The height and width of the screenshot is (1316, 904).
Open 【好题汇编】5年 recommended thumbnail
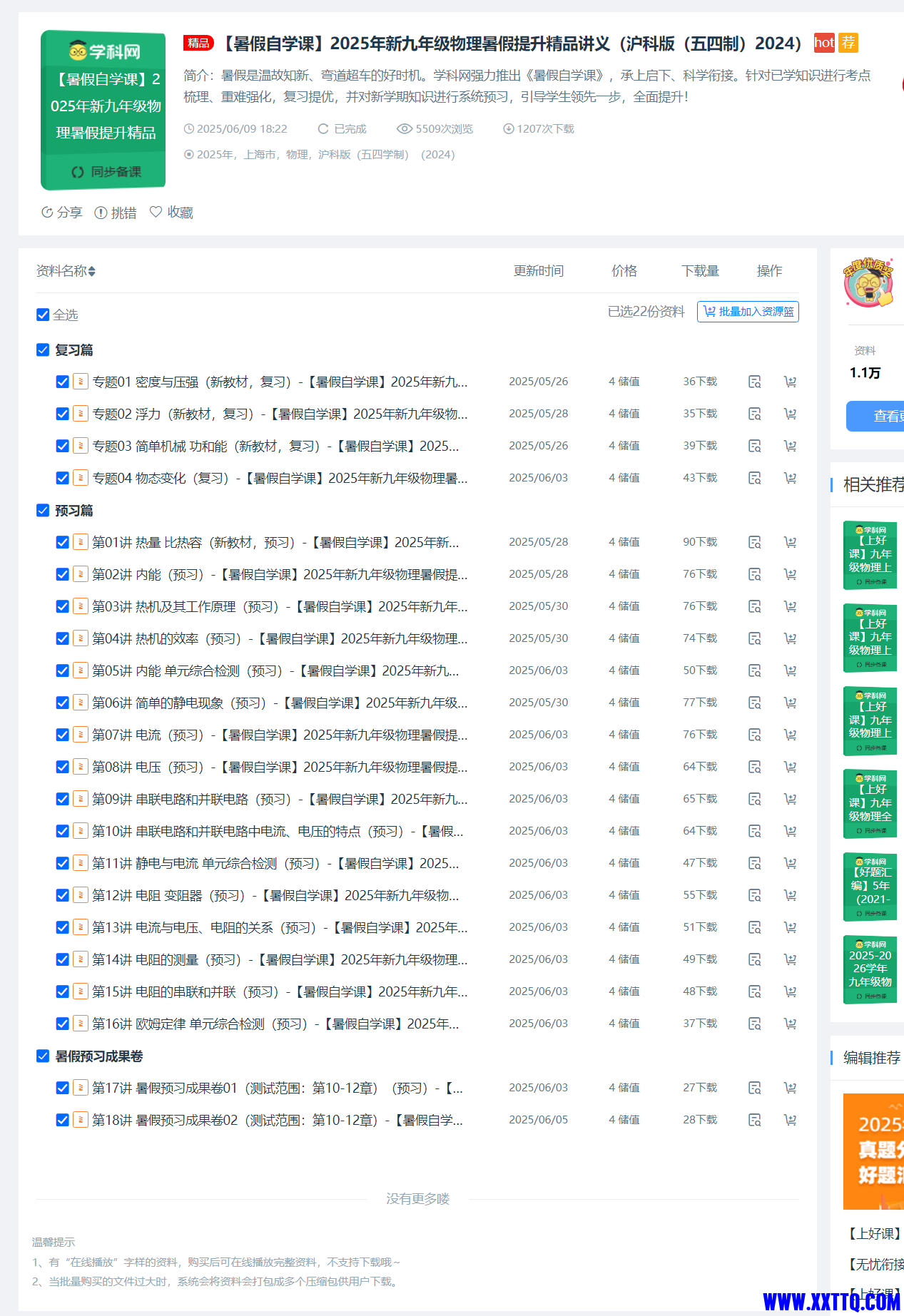point(870,887)
